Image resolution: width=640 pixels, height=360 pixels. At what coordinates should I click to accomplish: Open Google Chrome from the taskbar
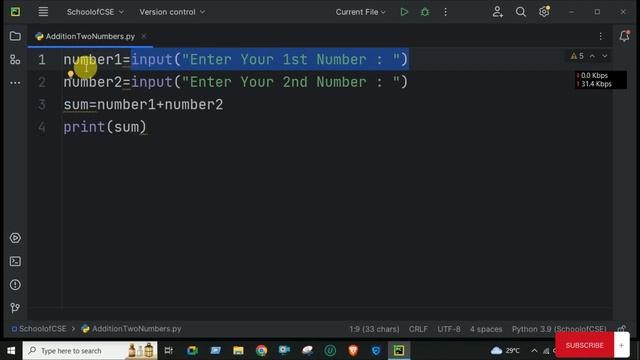[261, 351]
